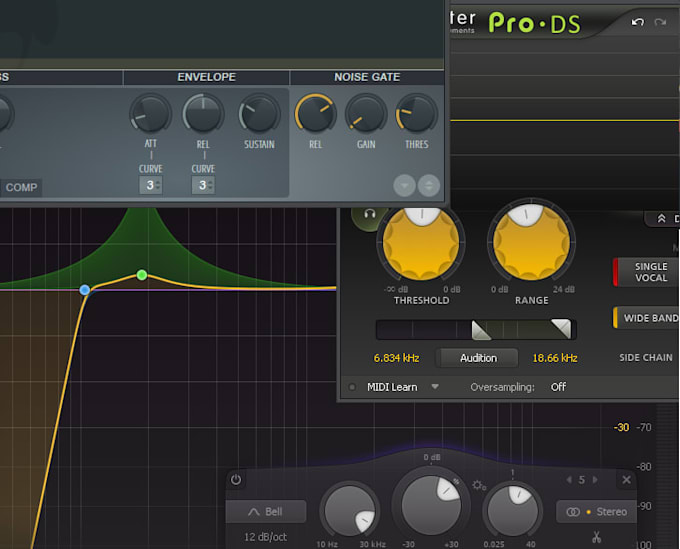The width and height of the screenshot is (680, 549).
Task: Open the 12 dB/oct slope selector
Action: coord(265,537)
